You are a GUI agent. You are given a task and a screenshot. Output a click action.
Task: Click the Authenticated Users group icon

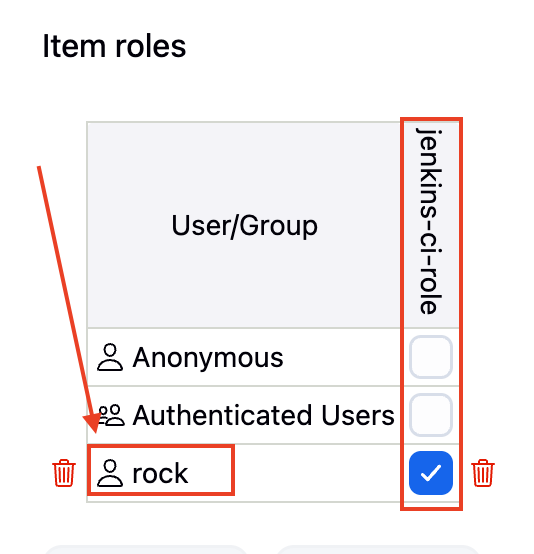[x=111, y=415]
